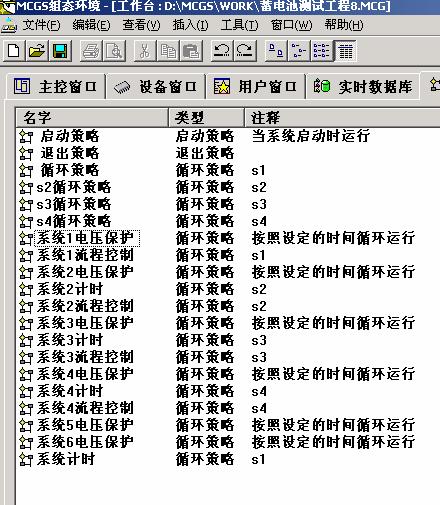Select the details view toolbar button
The width and height of the screenshot is (440, 505).
pos(345,51)
